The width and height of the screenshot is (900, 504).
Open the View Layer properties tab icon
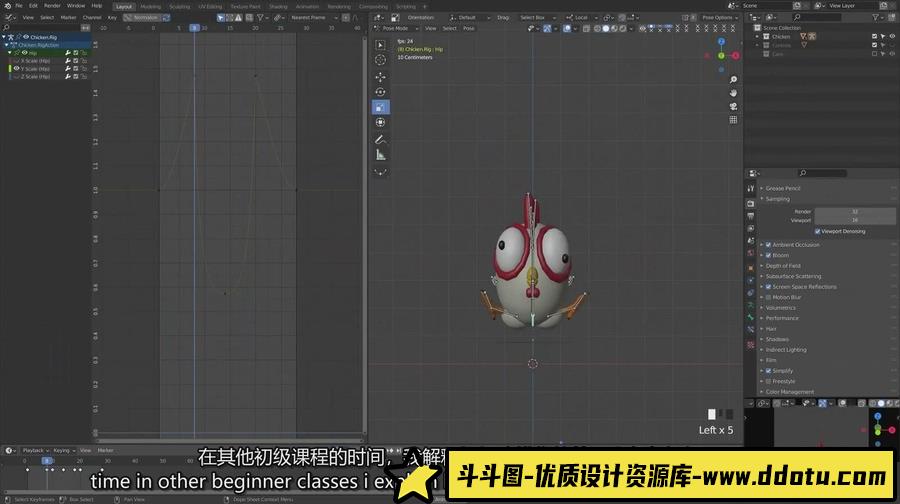751,228
